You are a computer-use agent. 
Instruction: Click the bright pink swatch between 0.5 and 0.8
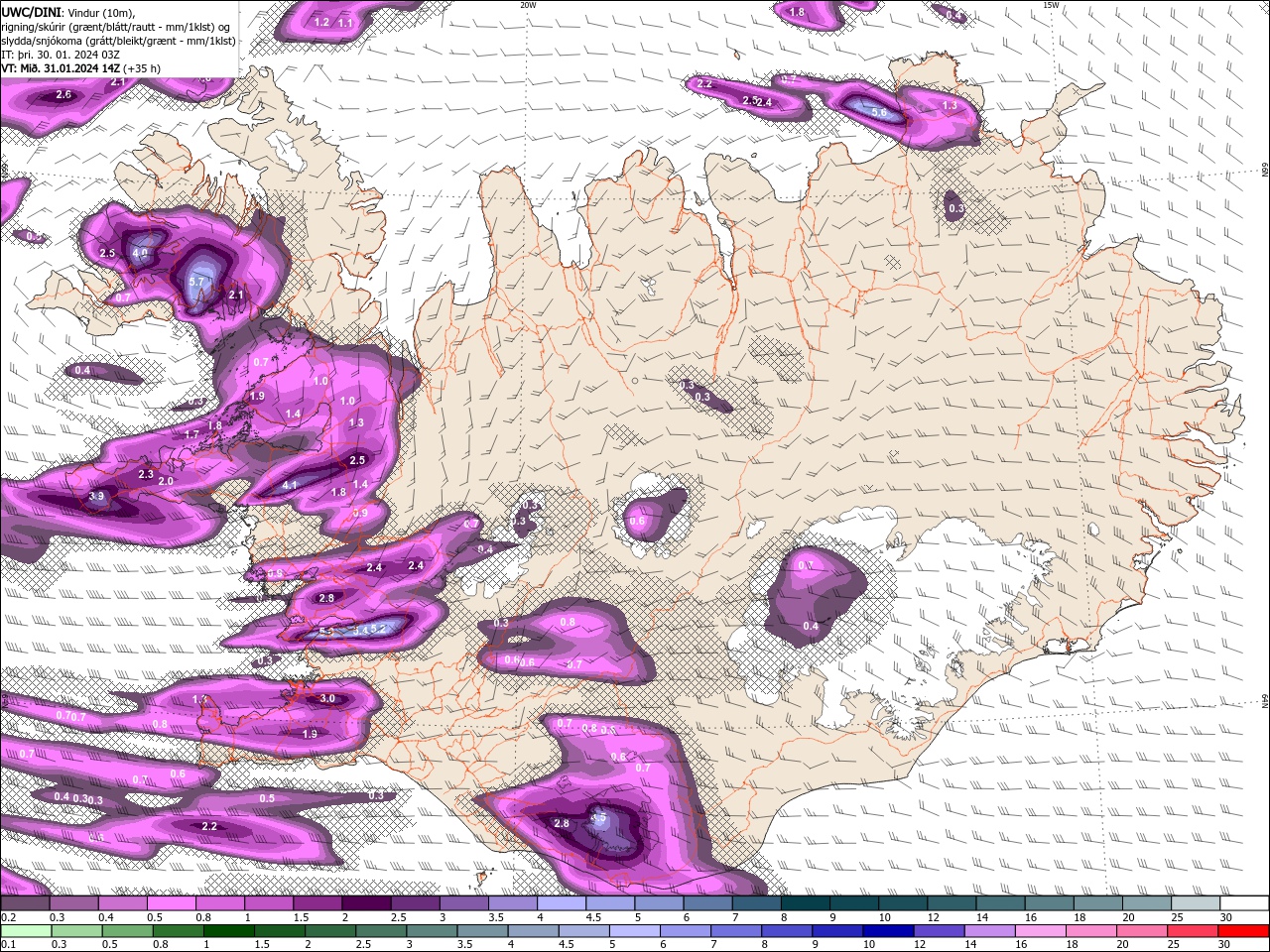pyautogui.click(x=171, y=903)
